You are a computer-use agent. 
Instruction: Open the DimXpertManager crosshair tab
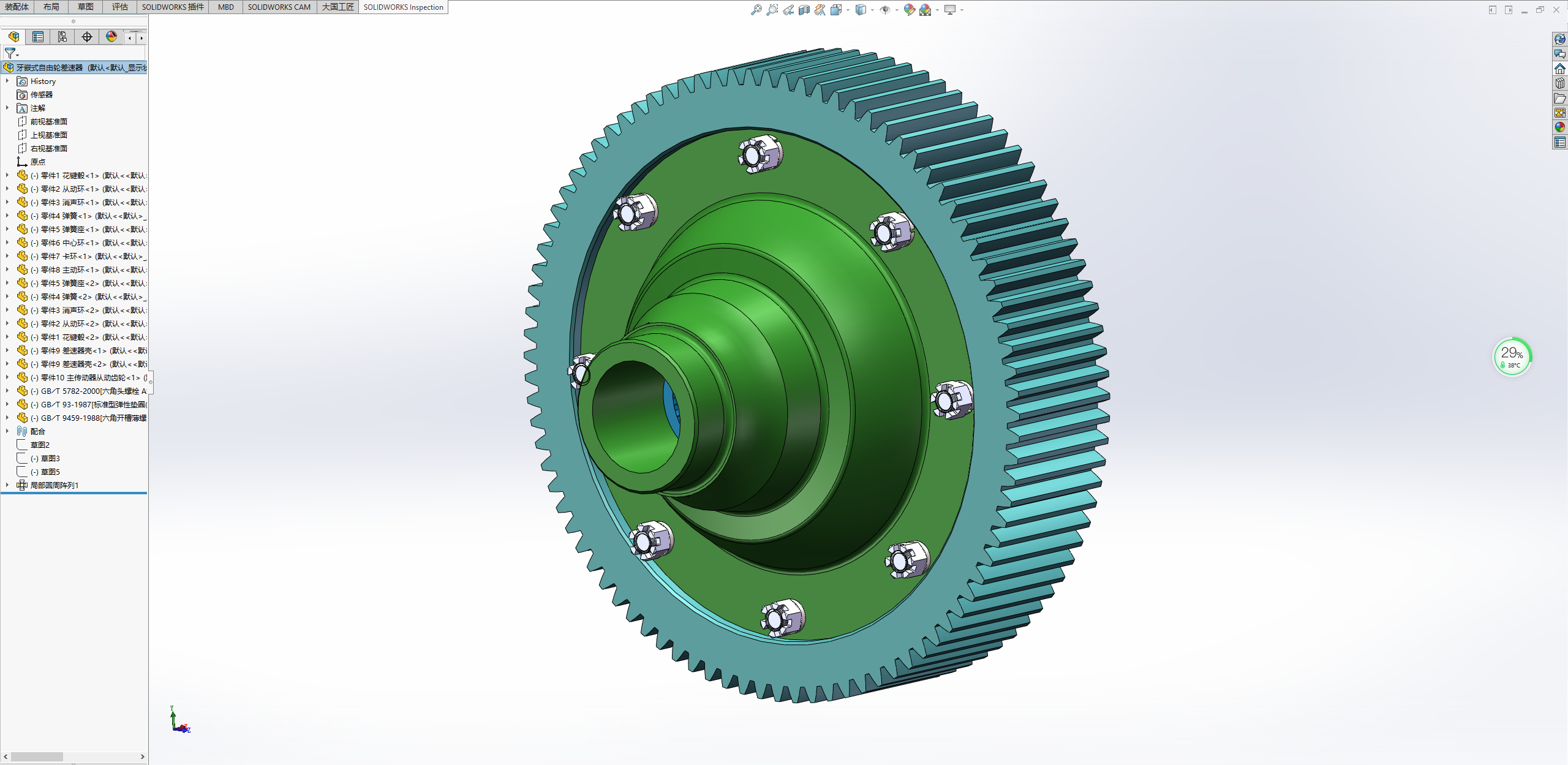[87, 37]
